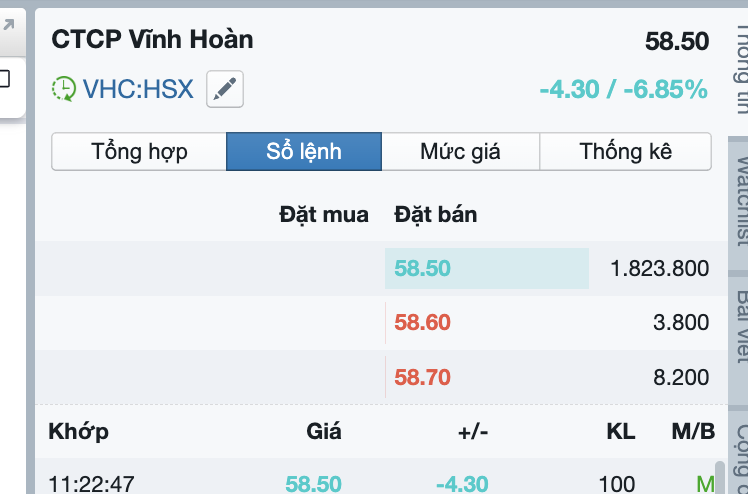
Task: Click the 1.823.800 ask volume
Action: 659,268
